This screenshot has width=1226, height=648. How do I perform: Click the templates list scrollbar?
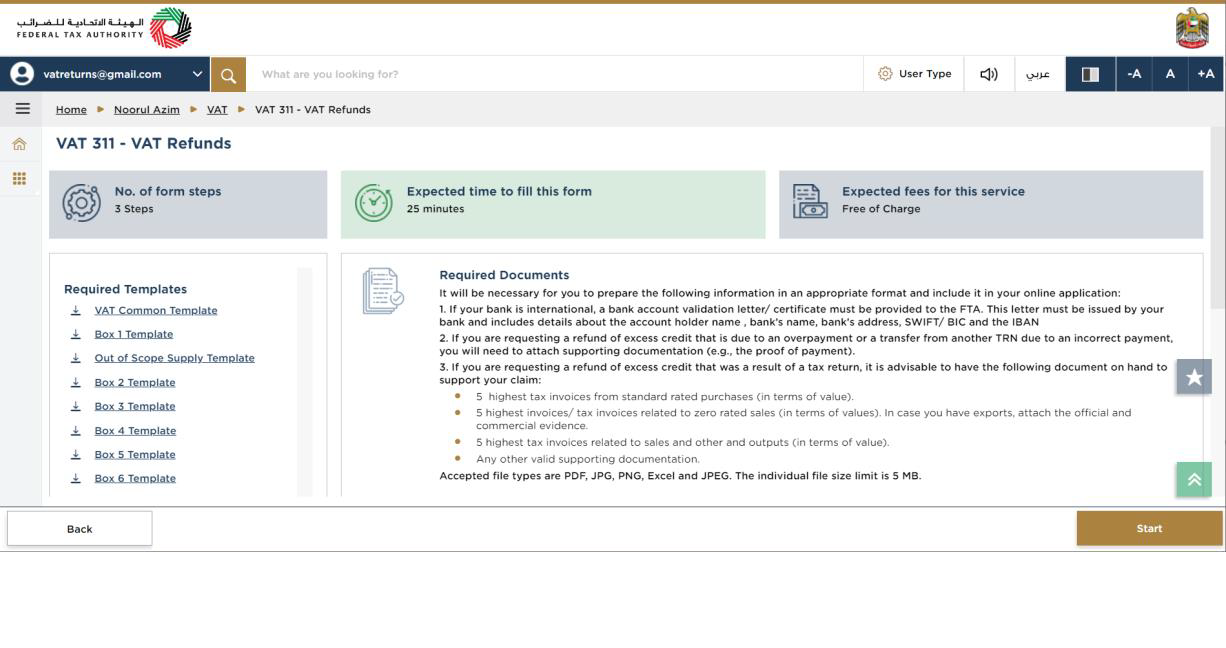tap(305, 382)
